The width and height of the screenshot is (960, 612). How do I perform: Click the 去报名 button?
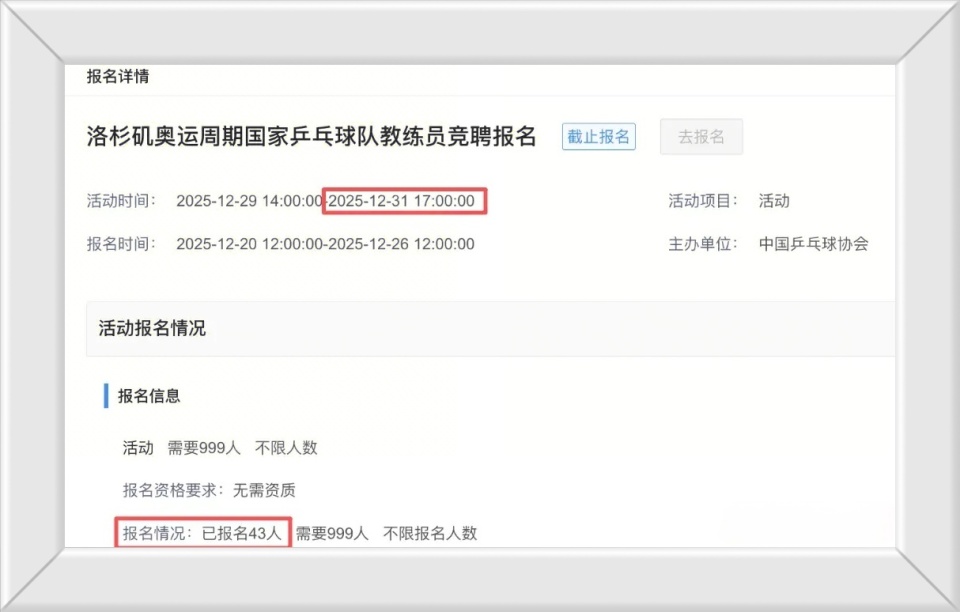tap(701, 137)
